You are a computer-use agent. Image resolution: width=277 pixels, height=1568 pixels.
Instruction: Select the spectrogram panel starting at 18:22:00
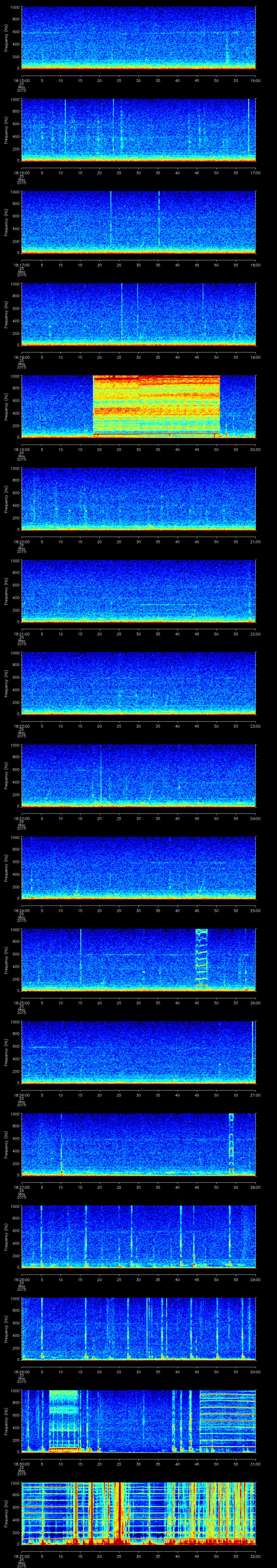139,683
